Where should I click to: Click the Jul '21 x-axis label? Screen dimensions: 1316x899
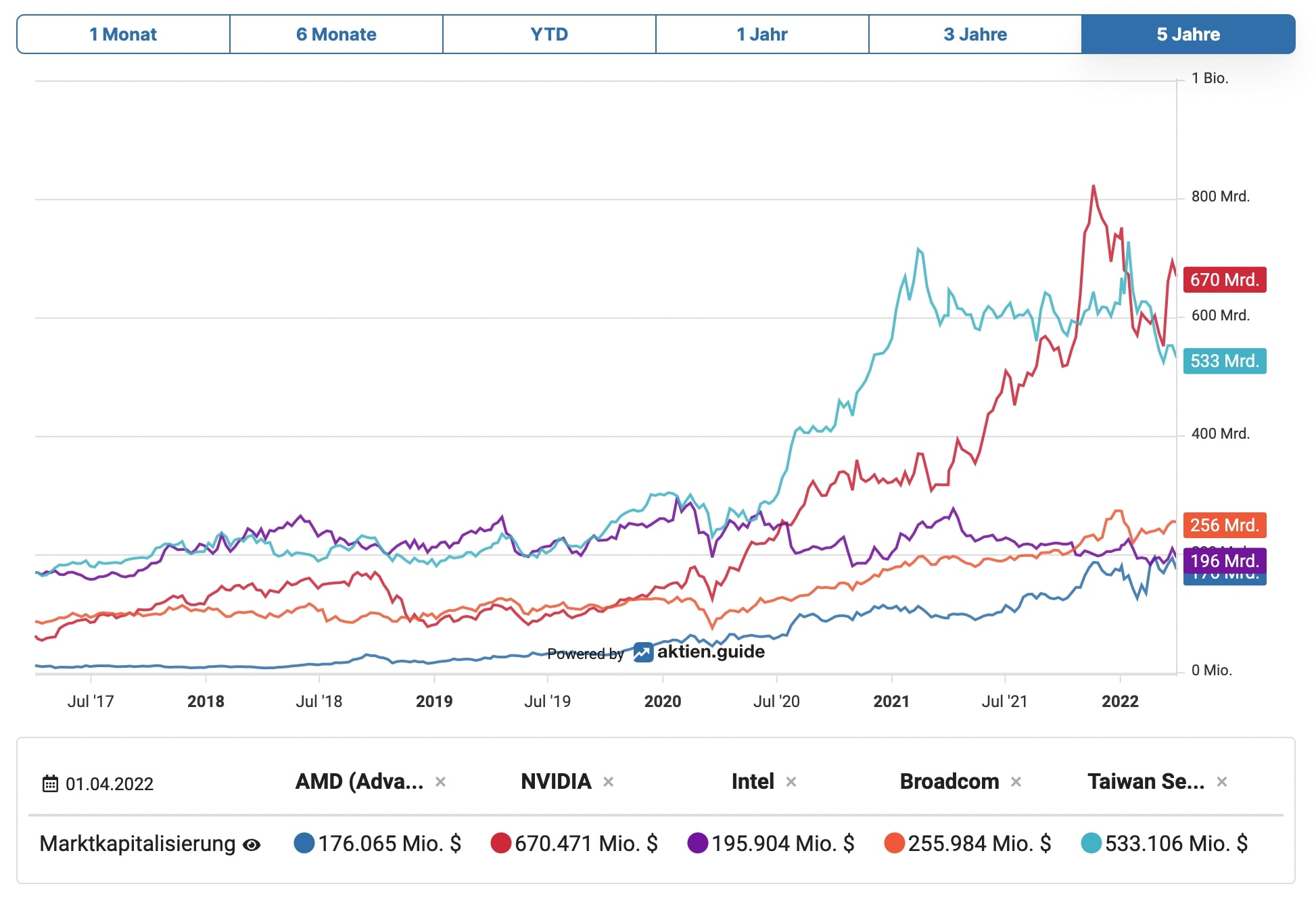point(1005,702)
